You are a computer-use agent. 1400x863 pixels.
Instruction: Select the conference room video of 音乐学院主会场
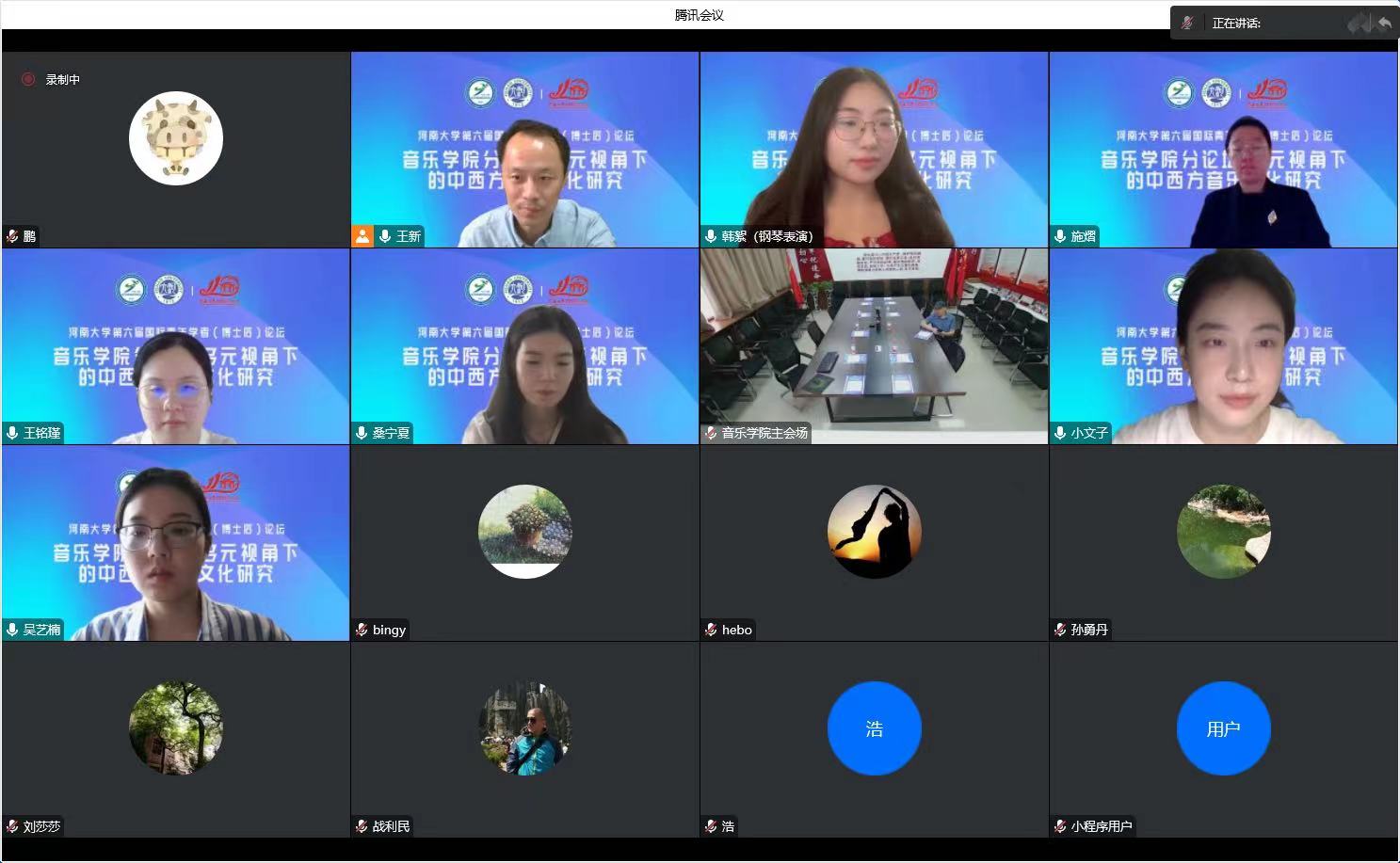[874, 339]
